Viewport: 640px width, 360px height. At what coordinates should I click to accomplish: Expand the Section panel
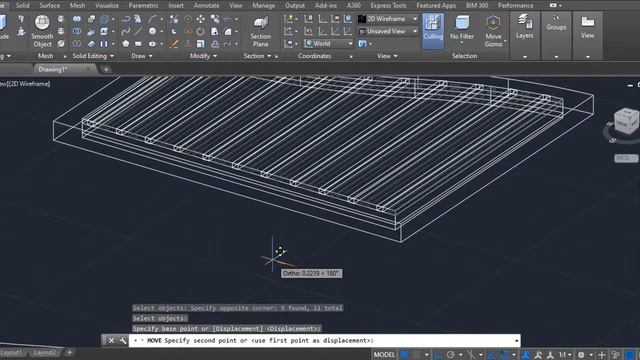pos(257,56)
